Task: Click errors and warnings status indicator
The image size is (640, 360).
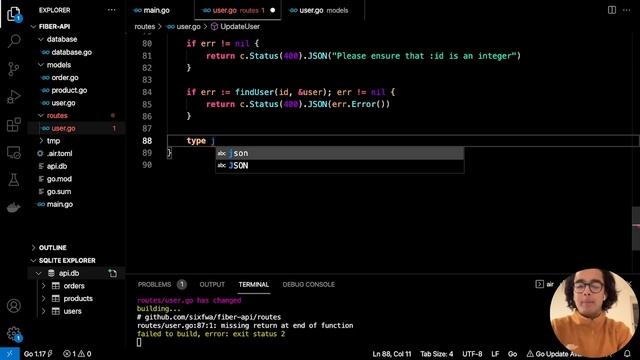Action: [x=77, y=354]
